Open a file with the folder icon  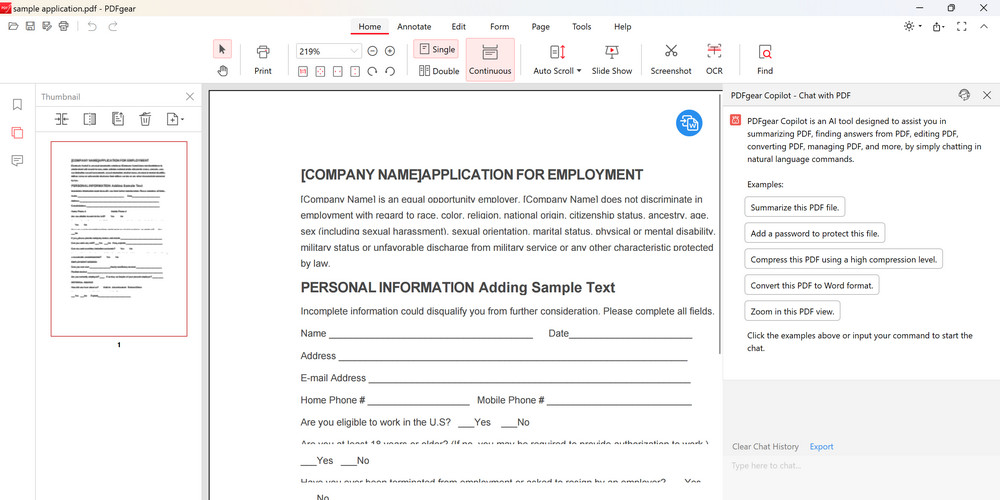click(x=13, y=26)
